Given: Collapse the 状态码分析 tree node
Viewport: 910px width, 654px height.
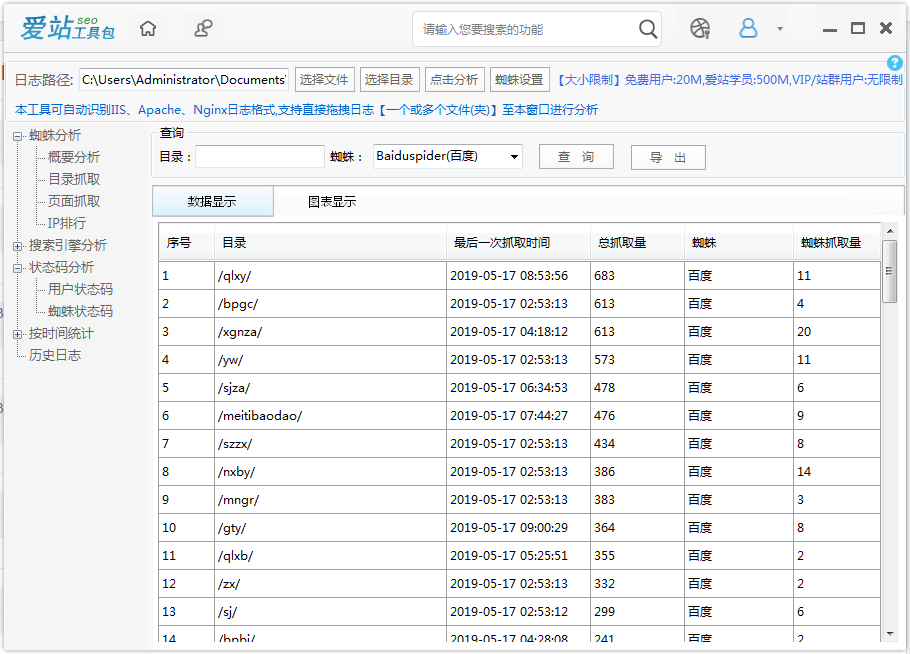Looking at the screenshot, I should [x=18, y=268].
